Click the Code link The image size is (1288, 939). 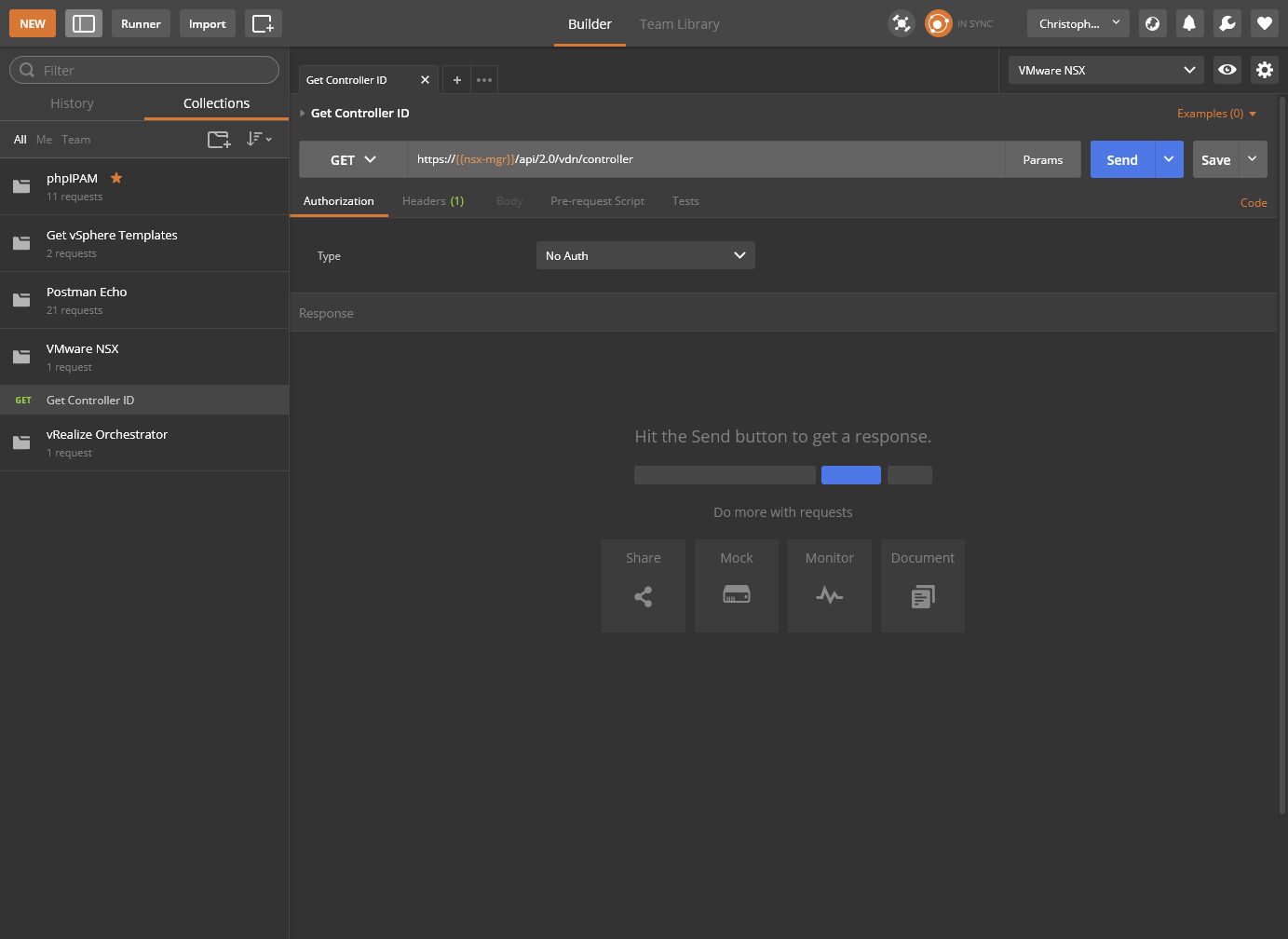click(1253, 203)
